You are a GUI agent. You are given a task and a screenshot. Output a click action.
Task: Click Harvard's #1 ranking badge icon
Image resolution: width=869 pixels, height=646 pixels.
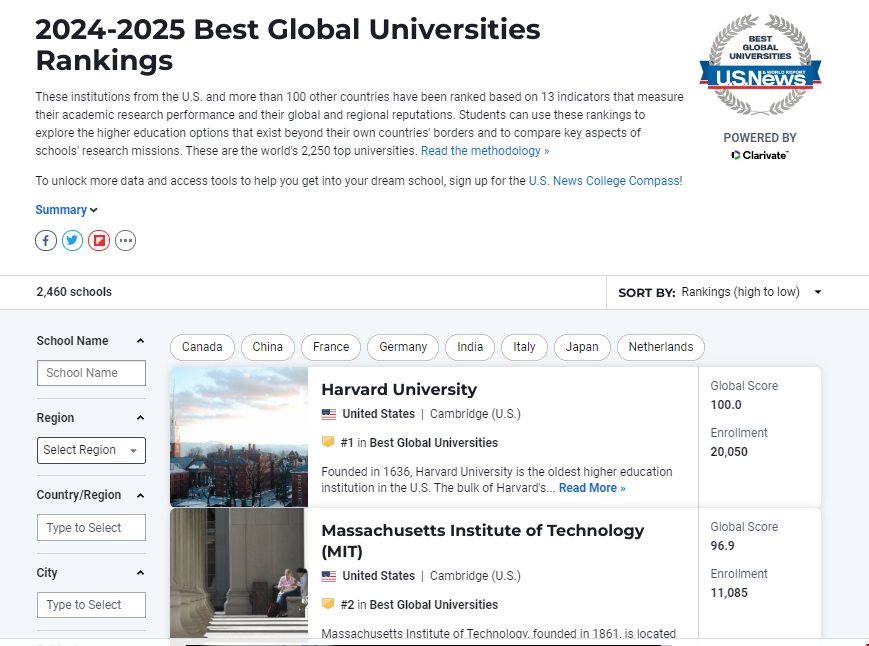point(328,442)
